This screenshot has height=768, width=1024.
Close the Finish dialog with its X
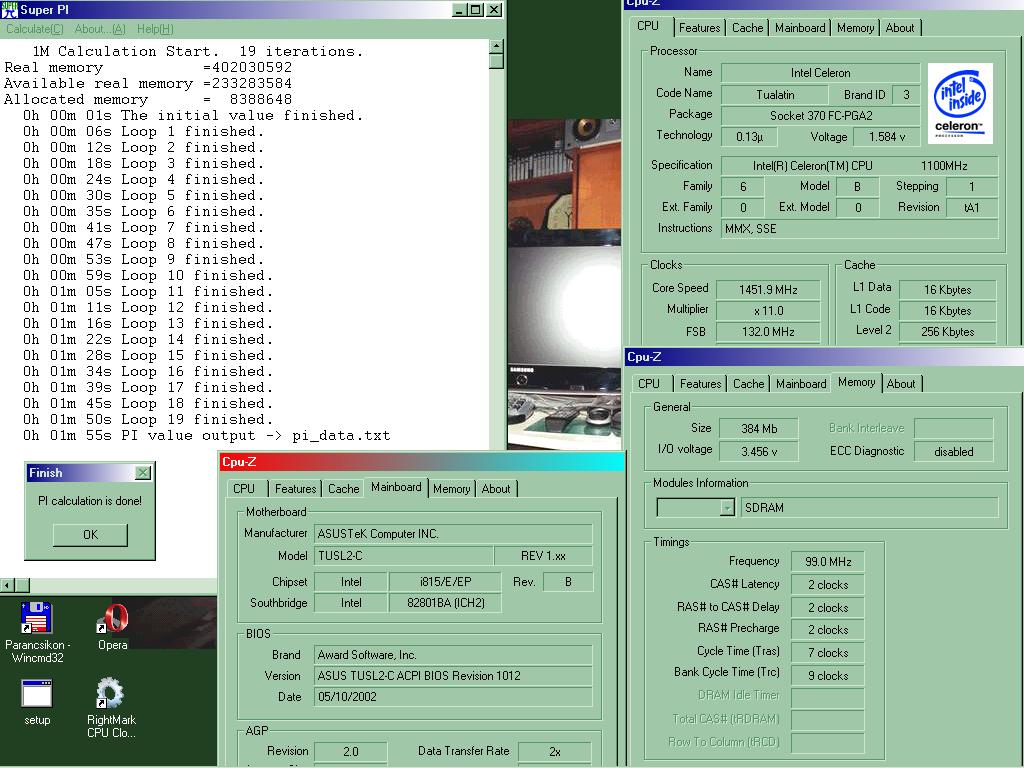[x=143, y=473]
